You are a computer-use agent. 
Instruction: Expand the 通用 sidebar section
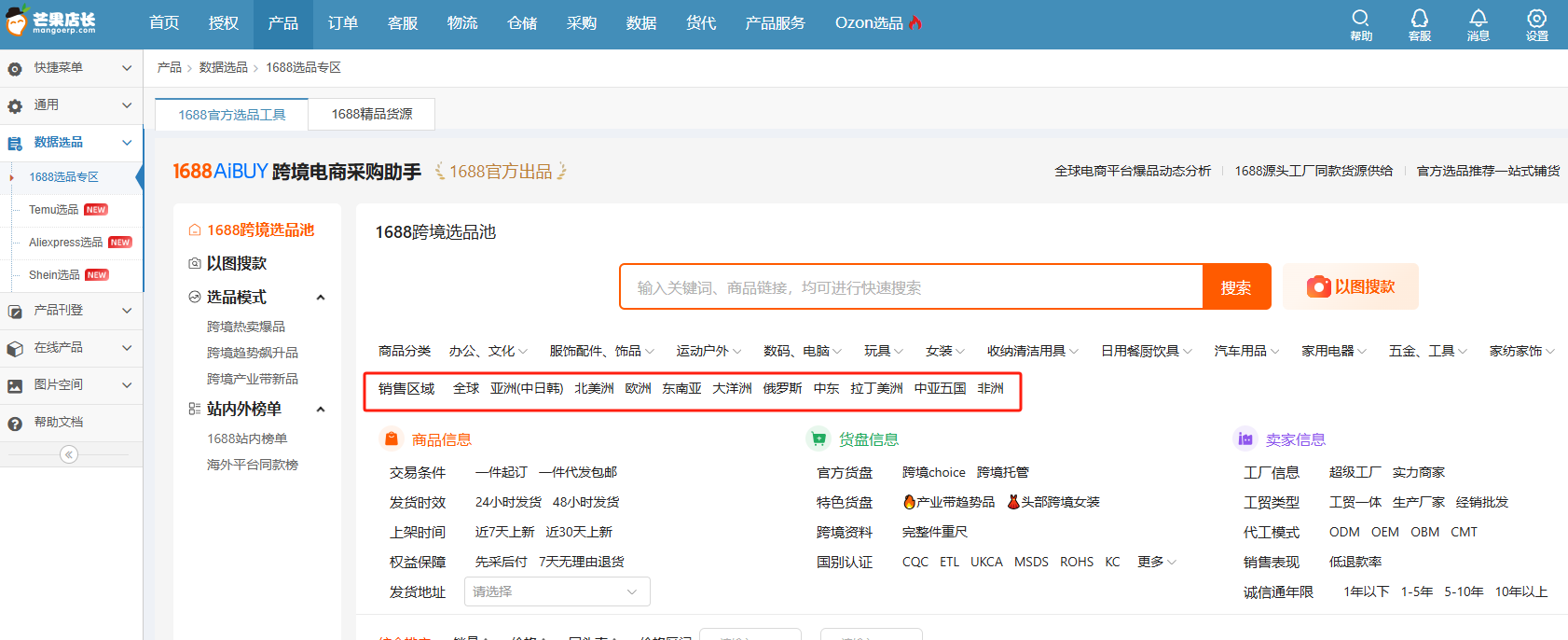point(127,104)
